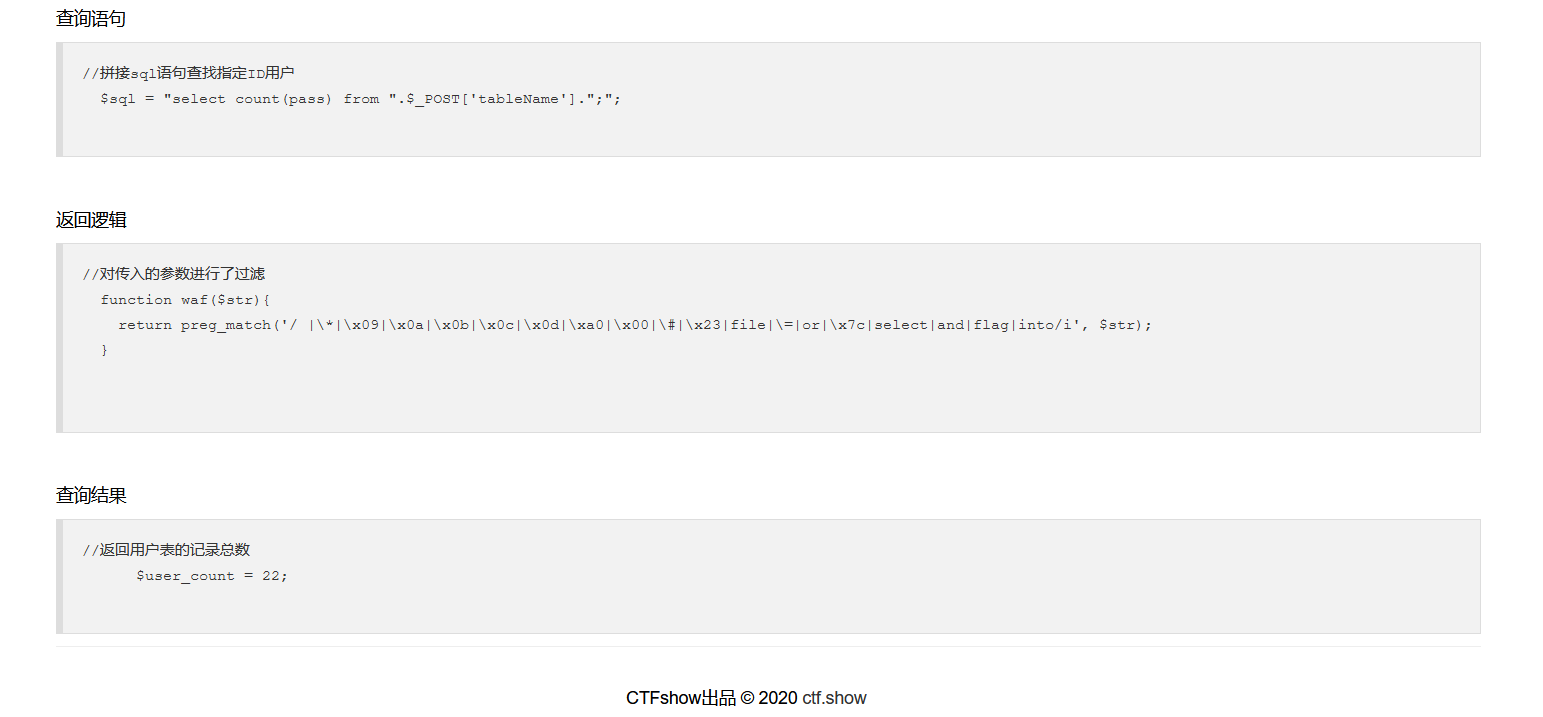This screenshot has width=1543, height=717.
Task: Click the gray bar of query statement block
Action: [59, 99]
